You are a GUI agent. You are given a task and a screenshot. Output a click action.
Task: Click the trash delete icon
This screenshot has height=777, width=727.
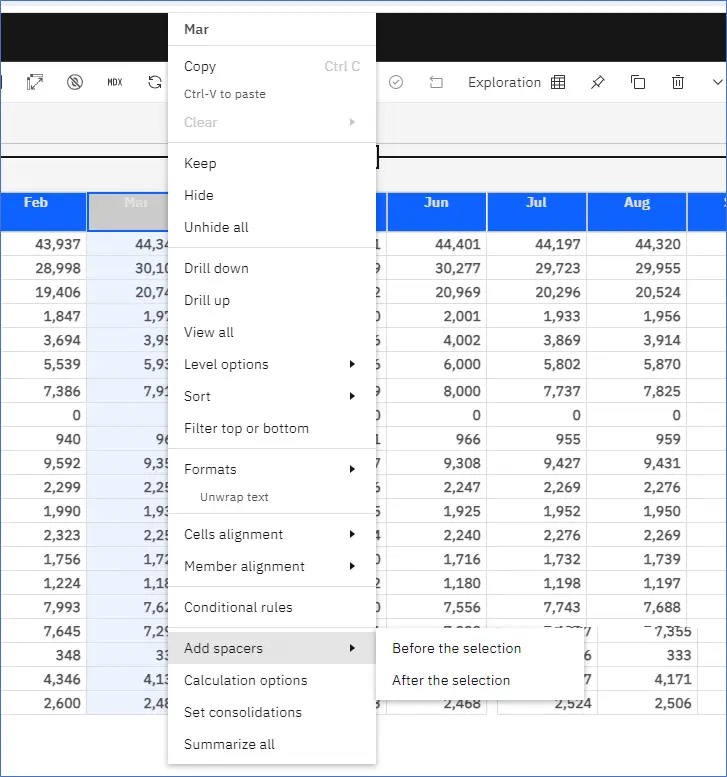coord(678,82)
